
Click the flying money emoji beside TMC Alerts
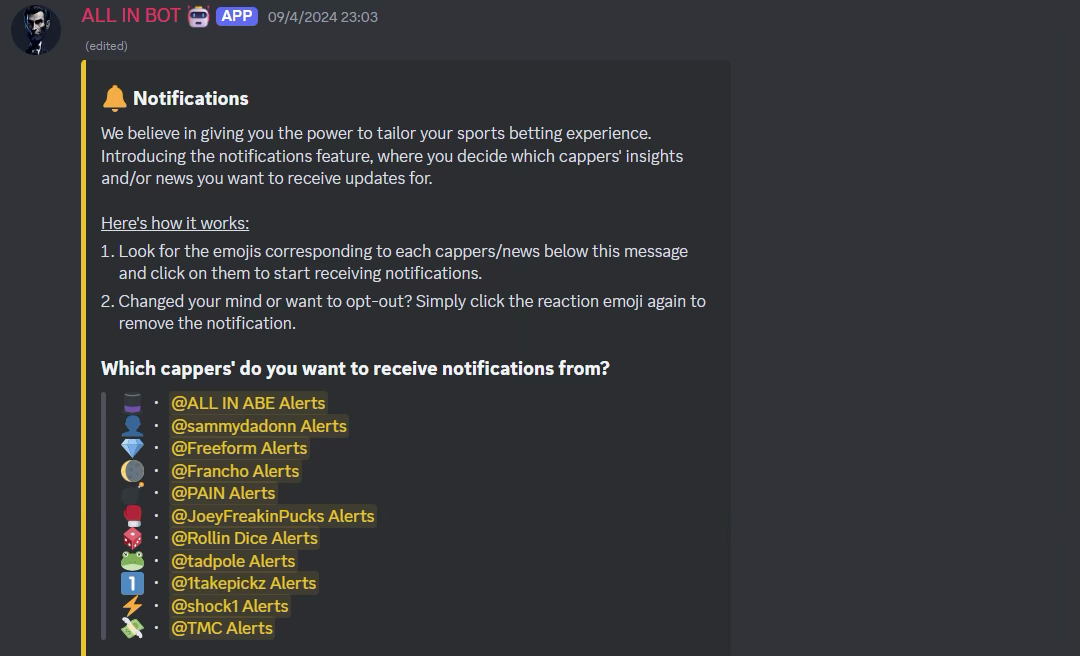pyautogui.click(x=133, y=628)
